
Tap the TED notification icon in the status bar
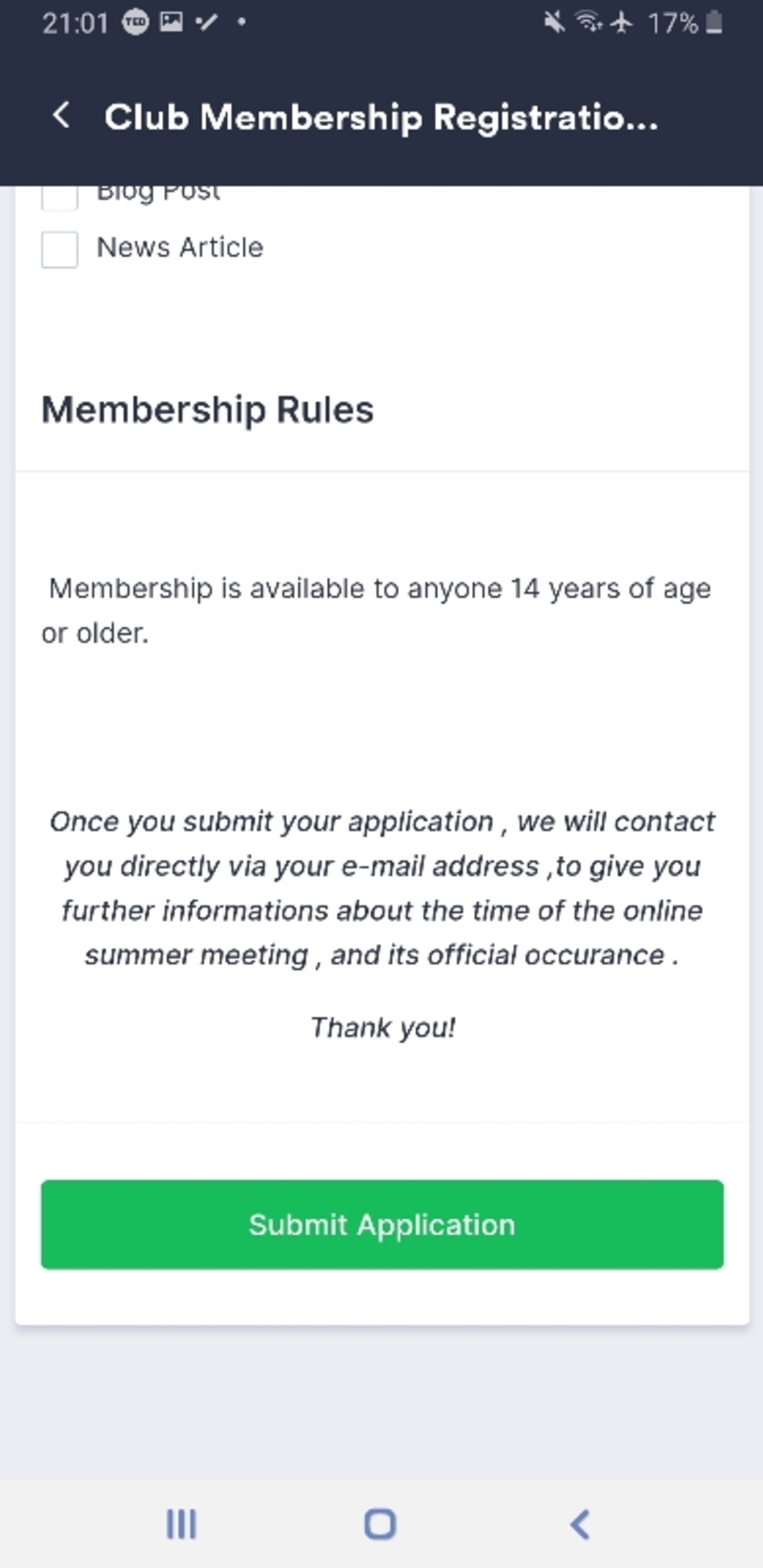tap(136, 23)
